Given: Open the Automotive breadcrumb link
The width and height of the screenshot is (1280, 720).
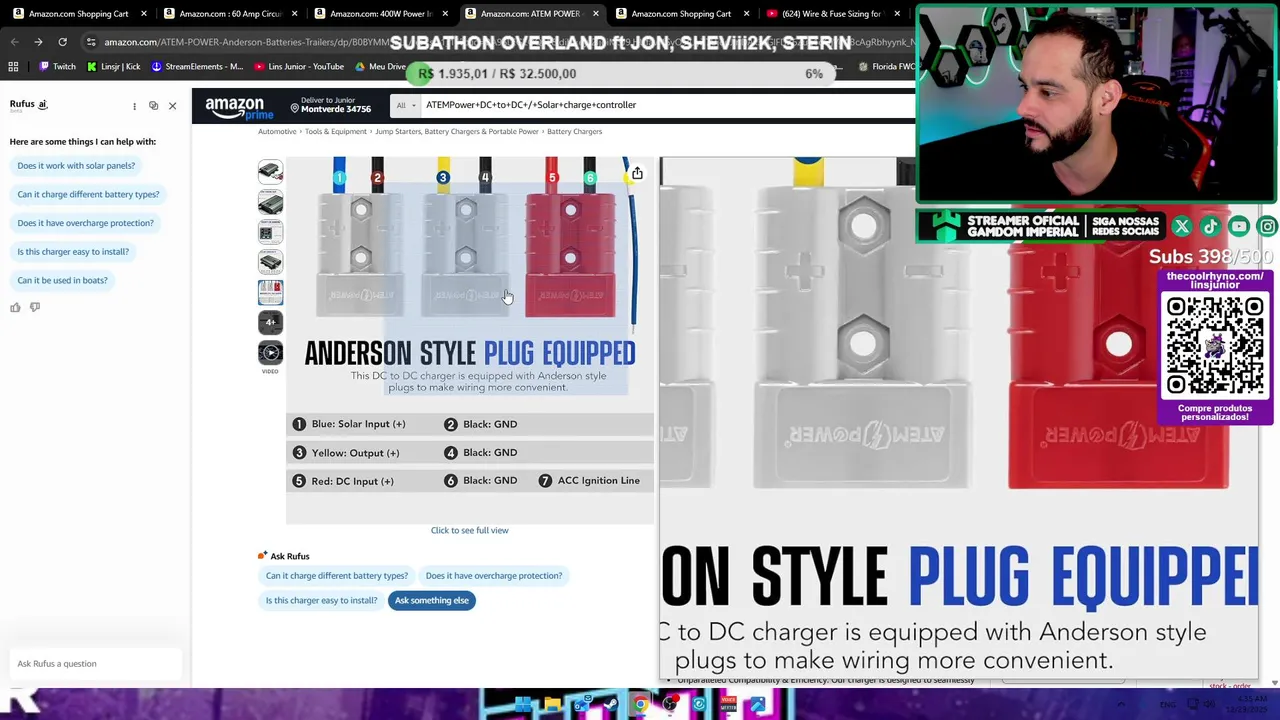Looking at the screenshot, I should (x=277, y=132).
